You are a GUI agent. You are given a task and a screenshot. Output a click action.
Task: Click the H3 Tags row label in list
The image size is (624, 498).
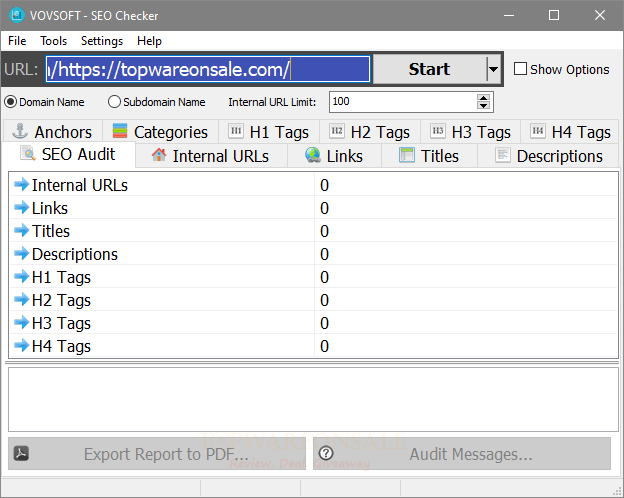coord(61,323)
